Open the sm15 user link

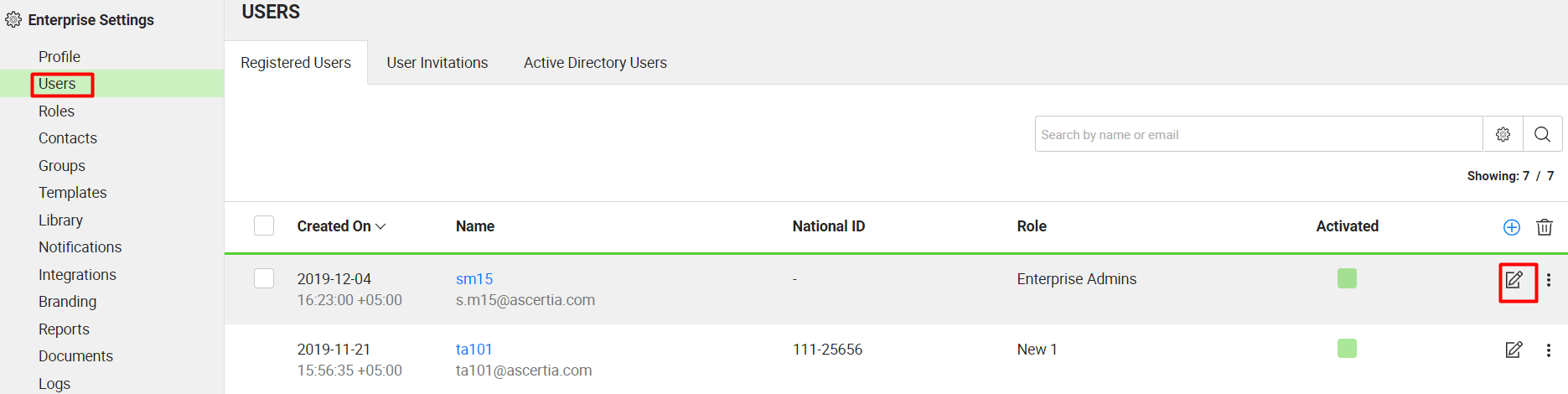coord(474,279)
